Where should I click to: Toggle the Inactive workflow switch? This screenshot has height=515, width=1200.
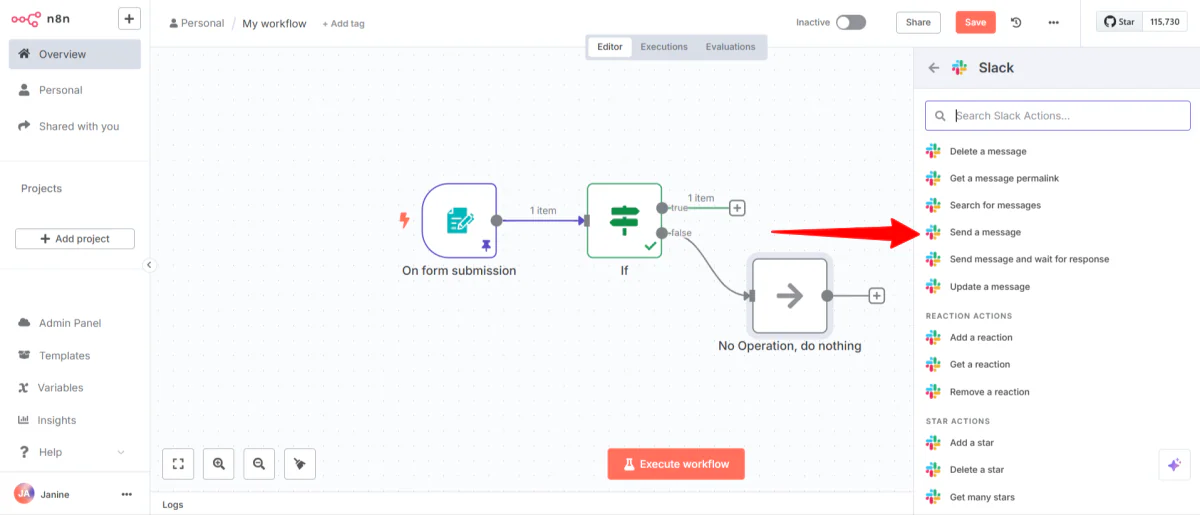point(851,22)
